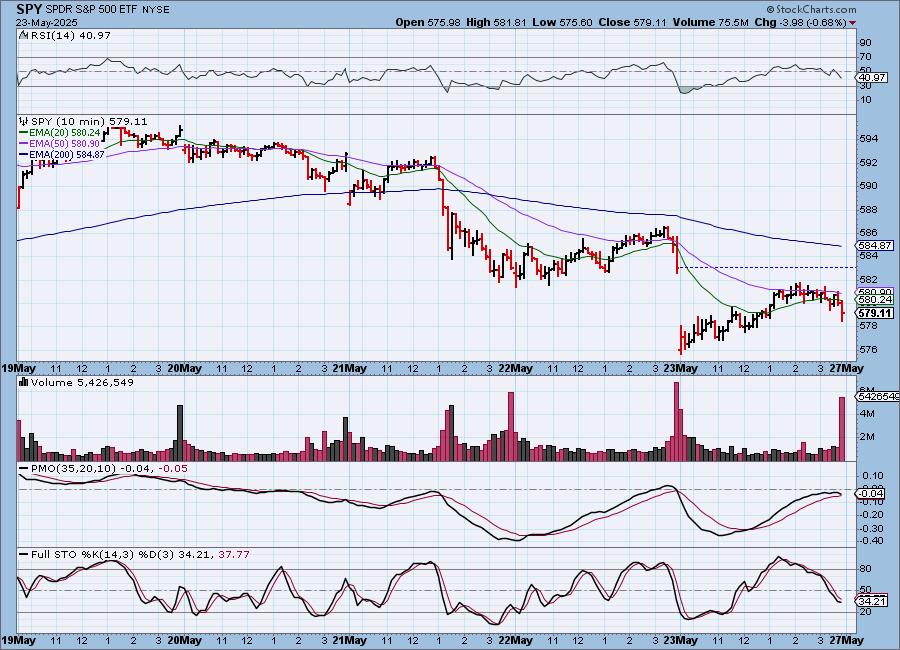The image size is (900, 650).
Task: Click the volume bars icon beside Volume 5,426,549
Action: pyautogui.click(x=24, y=382)
